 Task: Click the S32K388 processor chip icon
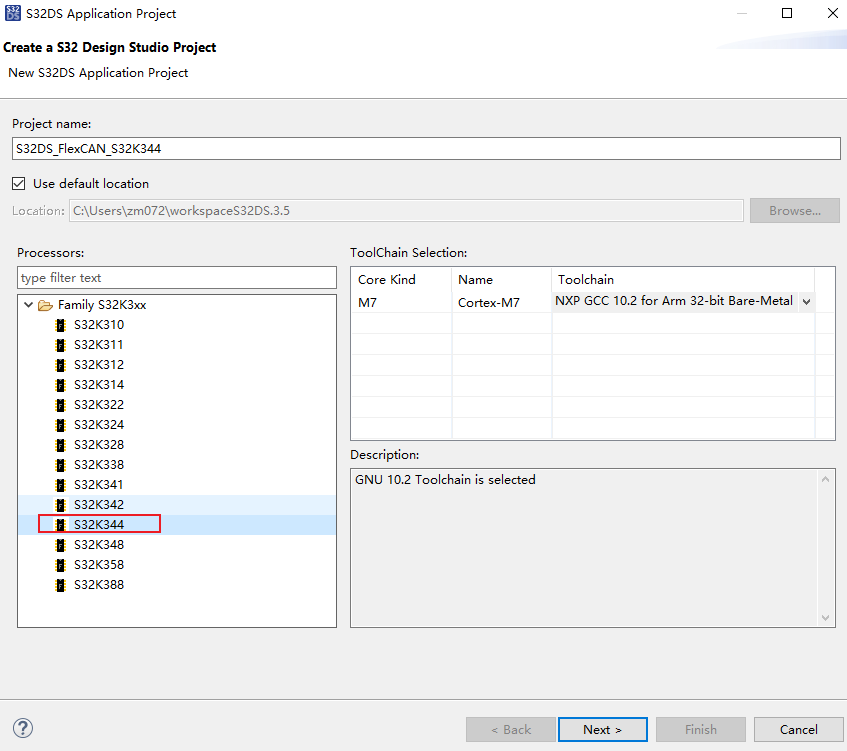60,585
